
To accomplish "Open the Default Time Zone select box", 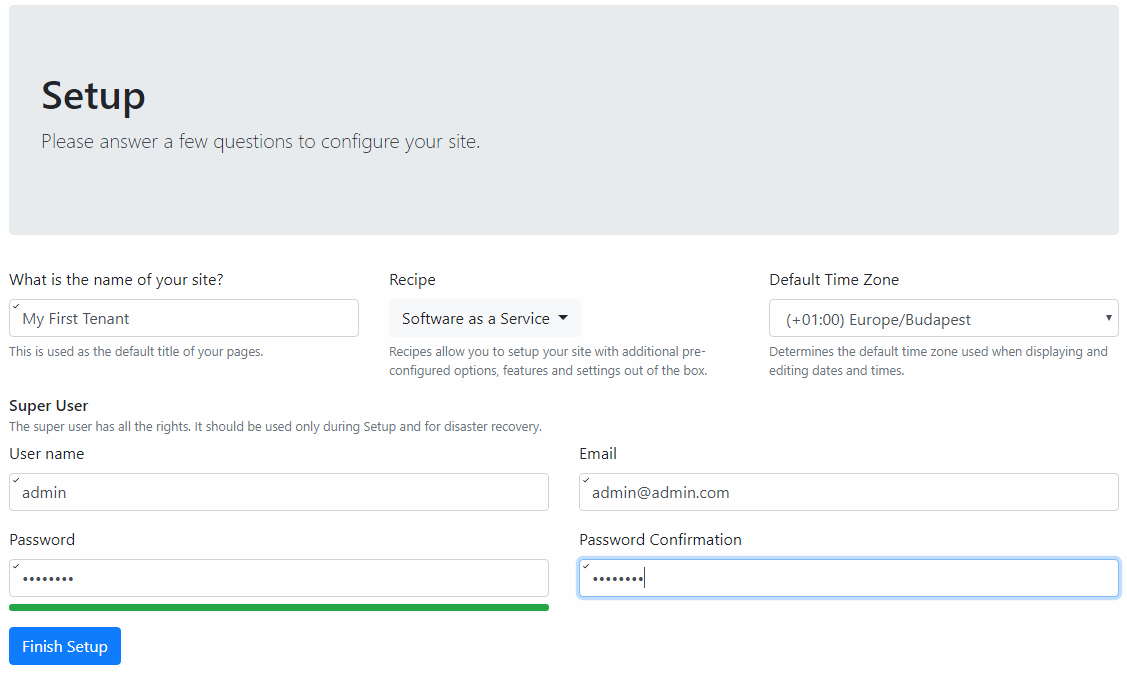I will [x=944, y=318].
